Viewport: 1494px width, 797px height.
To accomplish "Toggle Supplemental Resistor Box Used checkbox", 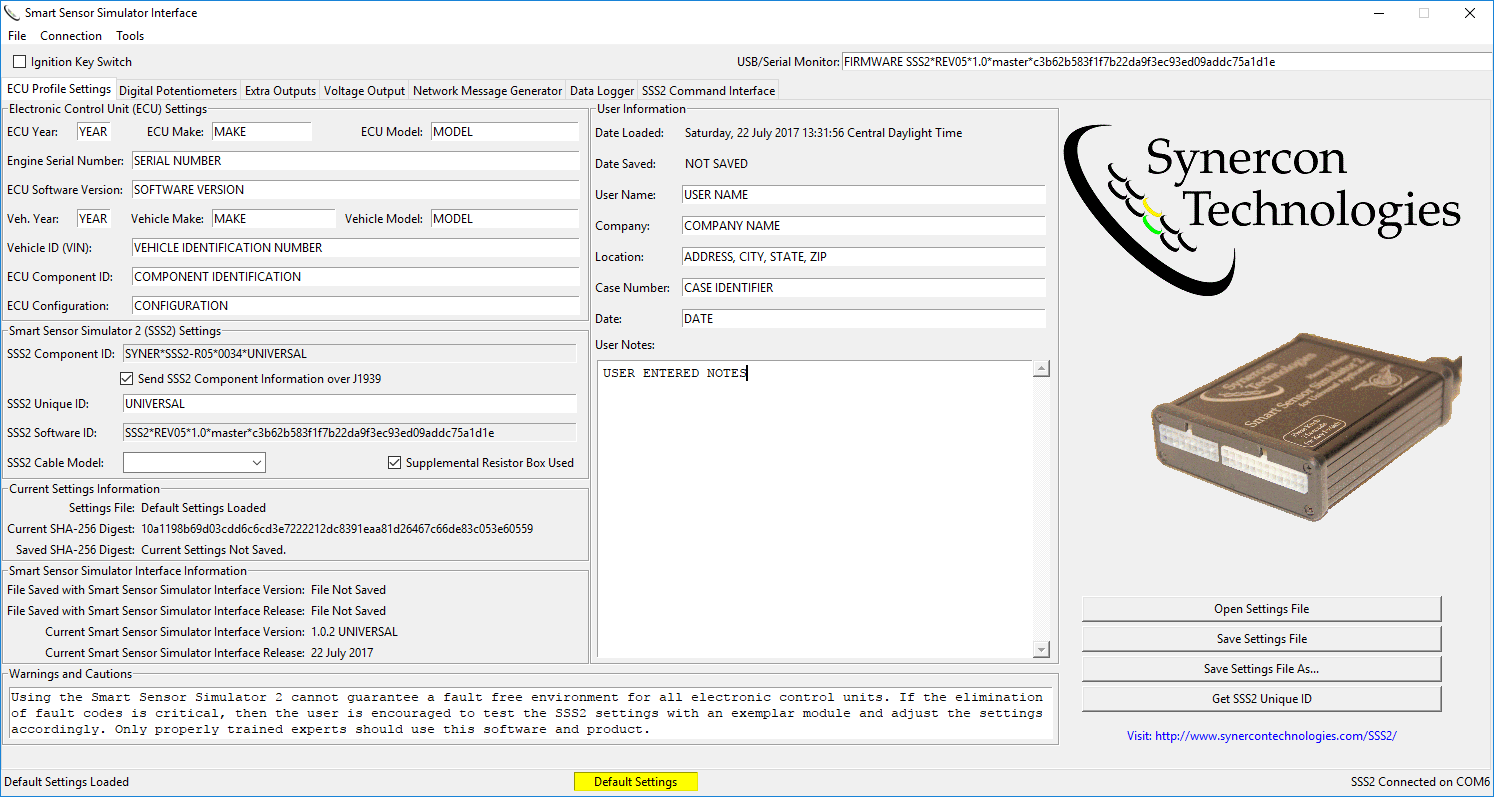I will [394, 463].
